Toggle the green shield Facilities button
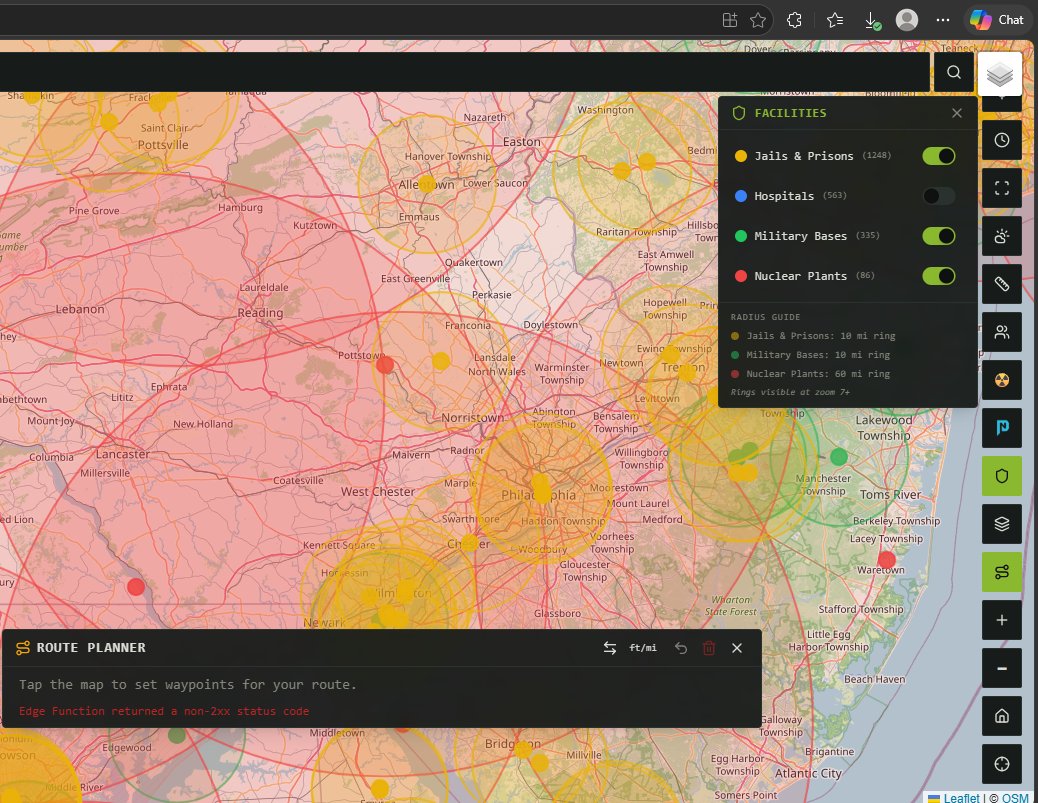This screenshot has height=803, width=1038. pos(1002,476)
